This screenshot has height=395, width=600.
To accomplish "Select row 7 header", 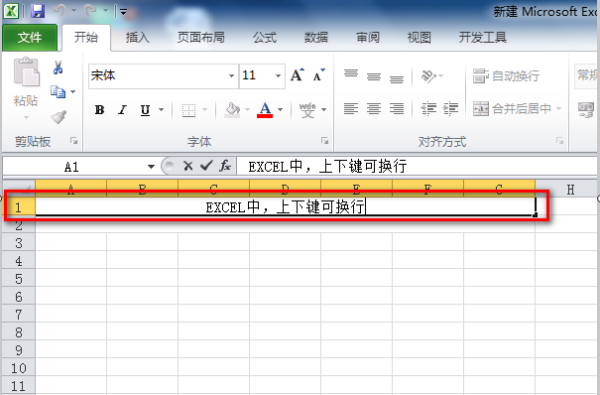I will pyautogui.click(x=19, y=314).
